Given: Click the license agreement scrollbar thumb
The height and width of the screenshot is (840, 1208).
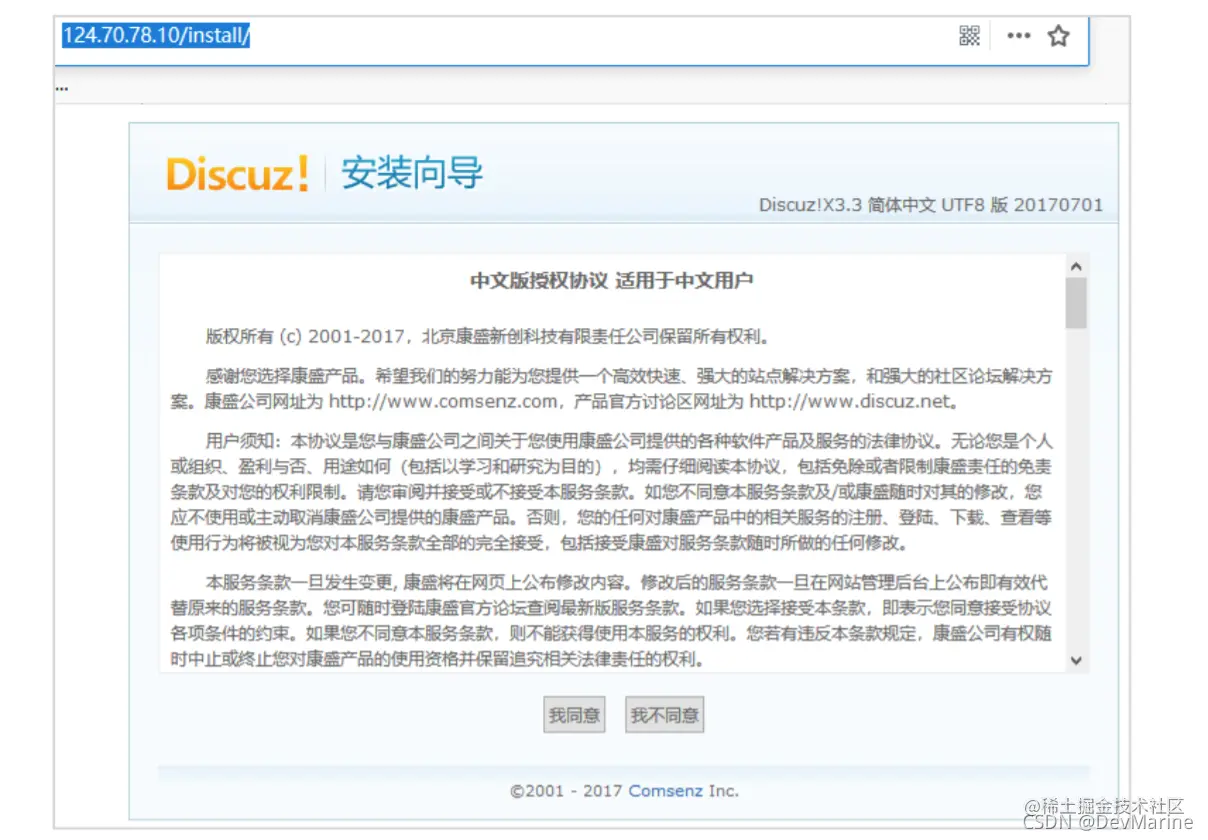Looking at the screenshot, I should tap(1076, 303).
